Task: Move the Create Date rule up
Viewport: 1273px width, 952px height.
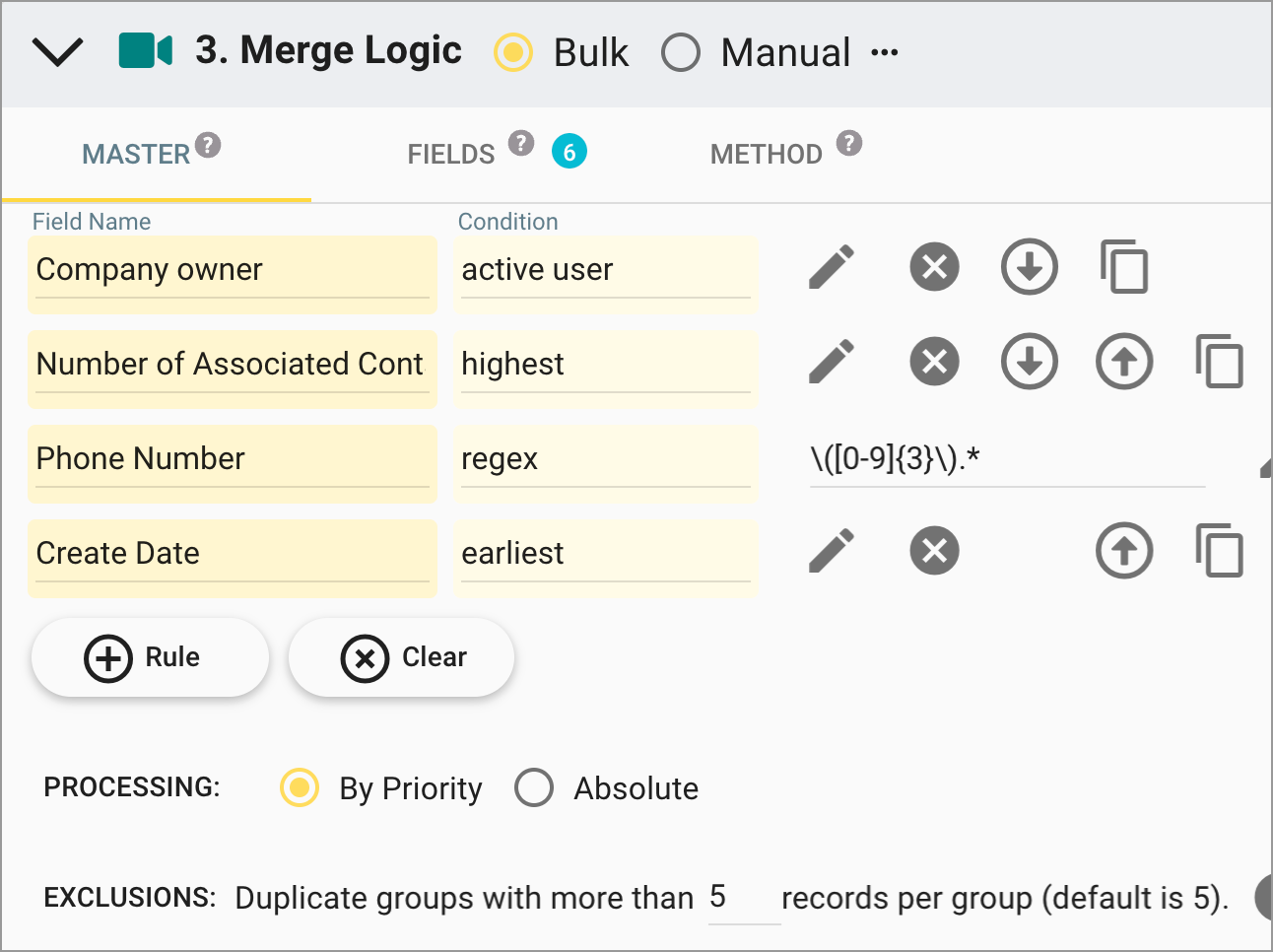Action: (x=1123, y=551)
